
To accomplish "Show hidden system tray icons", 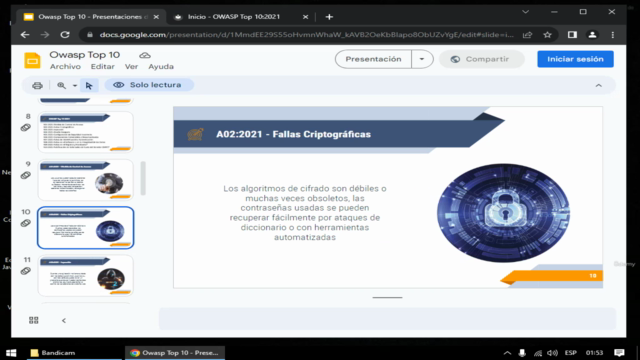I will pos(507,353).
